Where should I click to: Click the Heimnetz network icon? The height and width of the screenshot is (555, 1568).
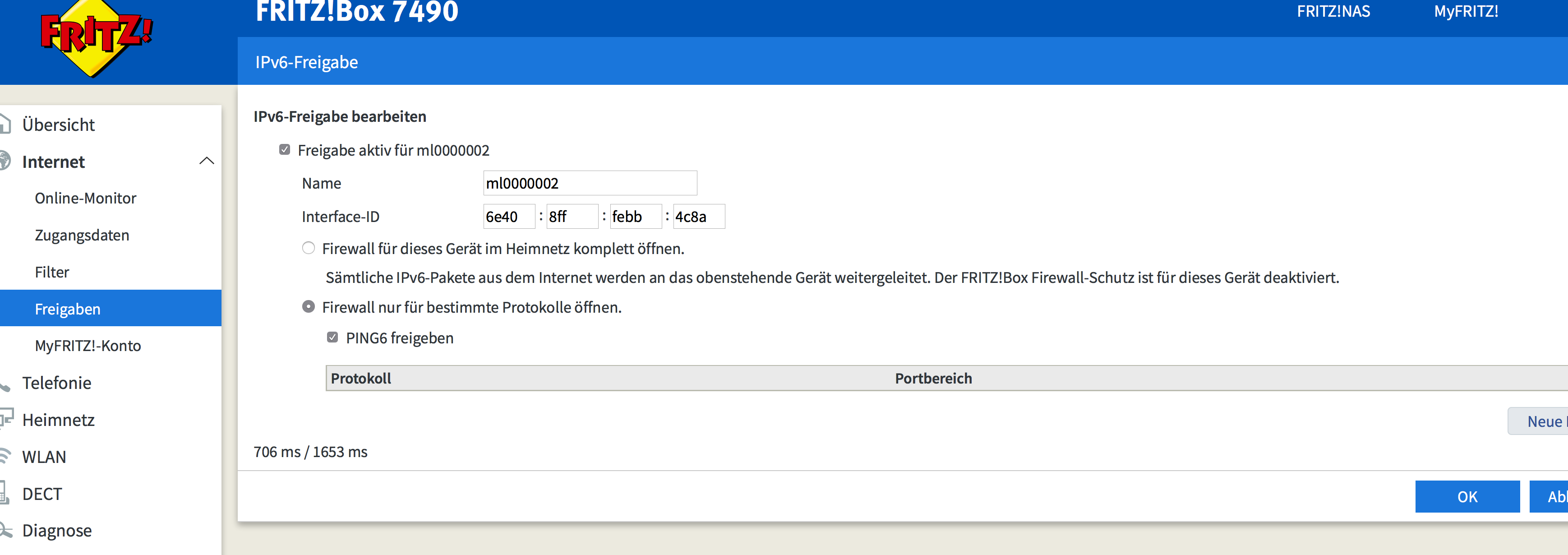[6, 418]
